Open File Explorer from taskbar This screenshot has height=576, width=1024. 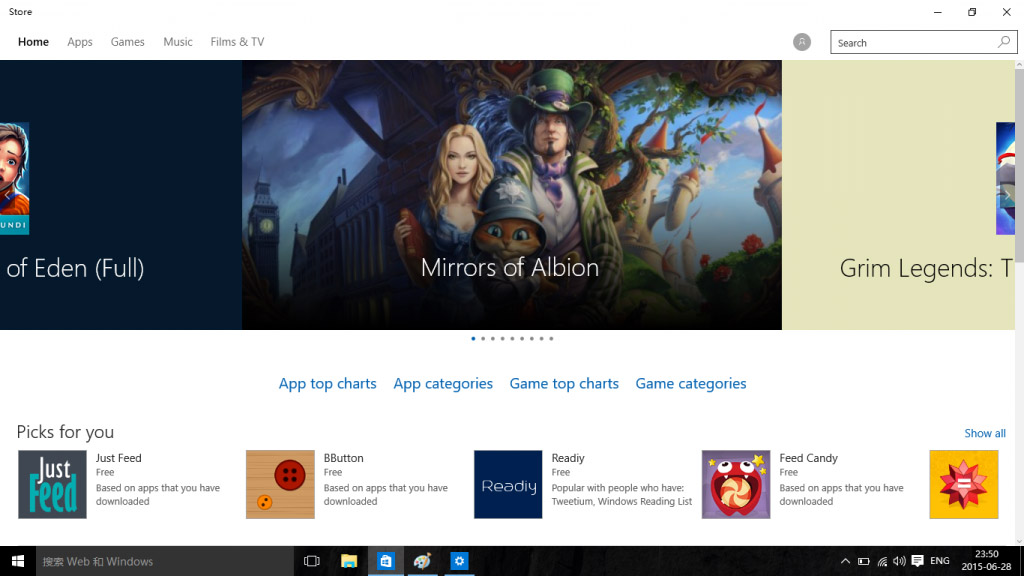349,561
